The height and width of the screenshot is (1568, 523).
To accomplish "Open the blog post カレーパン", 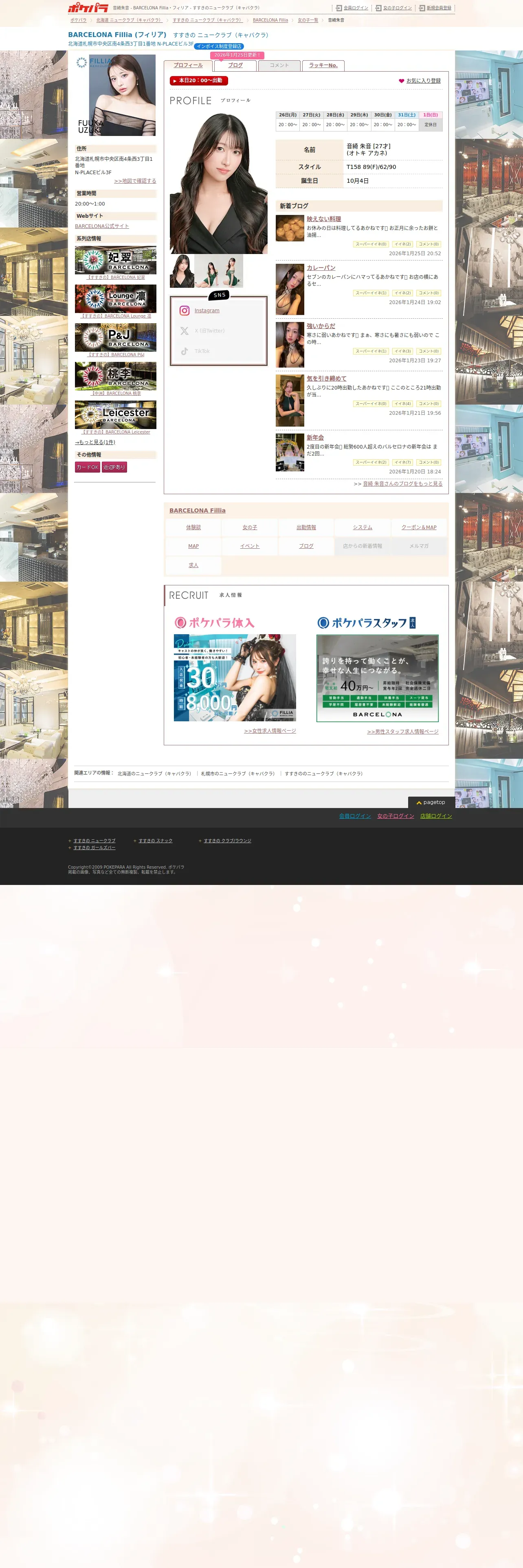I will click(321, 268).
